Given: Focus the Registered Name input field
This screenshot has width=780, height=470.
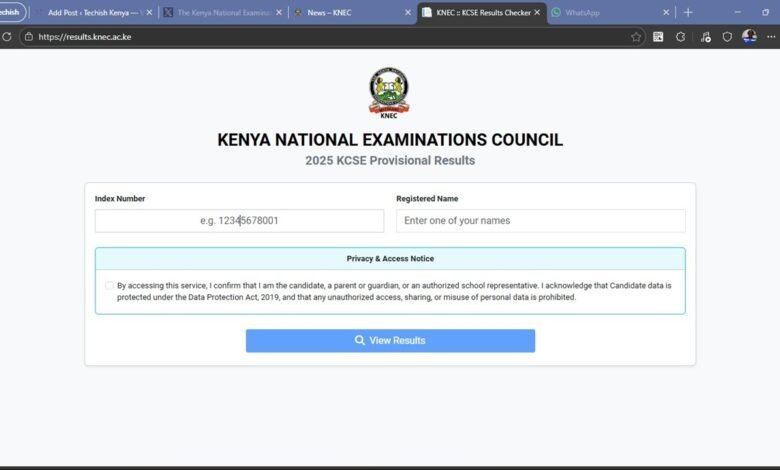Looking at the screenshot, I should 541,221.
